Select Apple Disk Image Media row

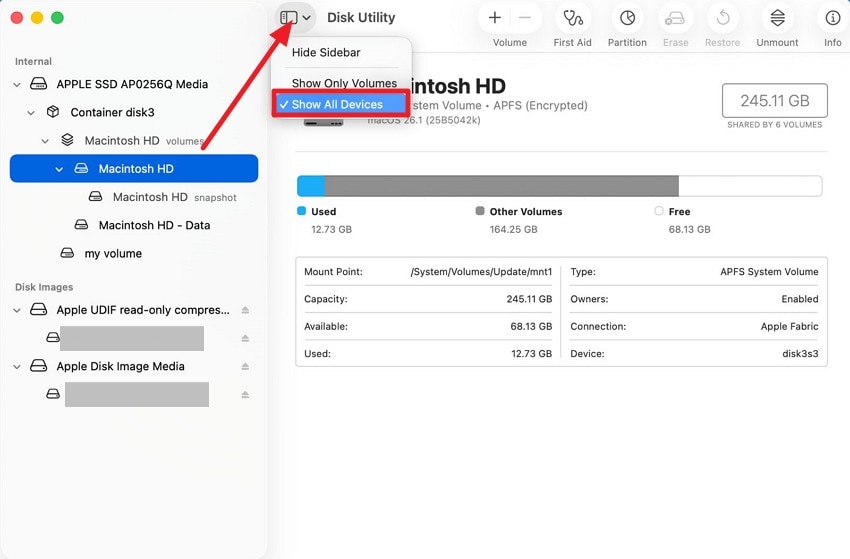[x=133, y=366]
